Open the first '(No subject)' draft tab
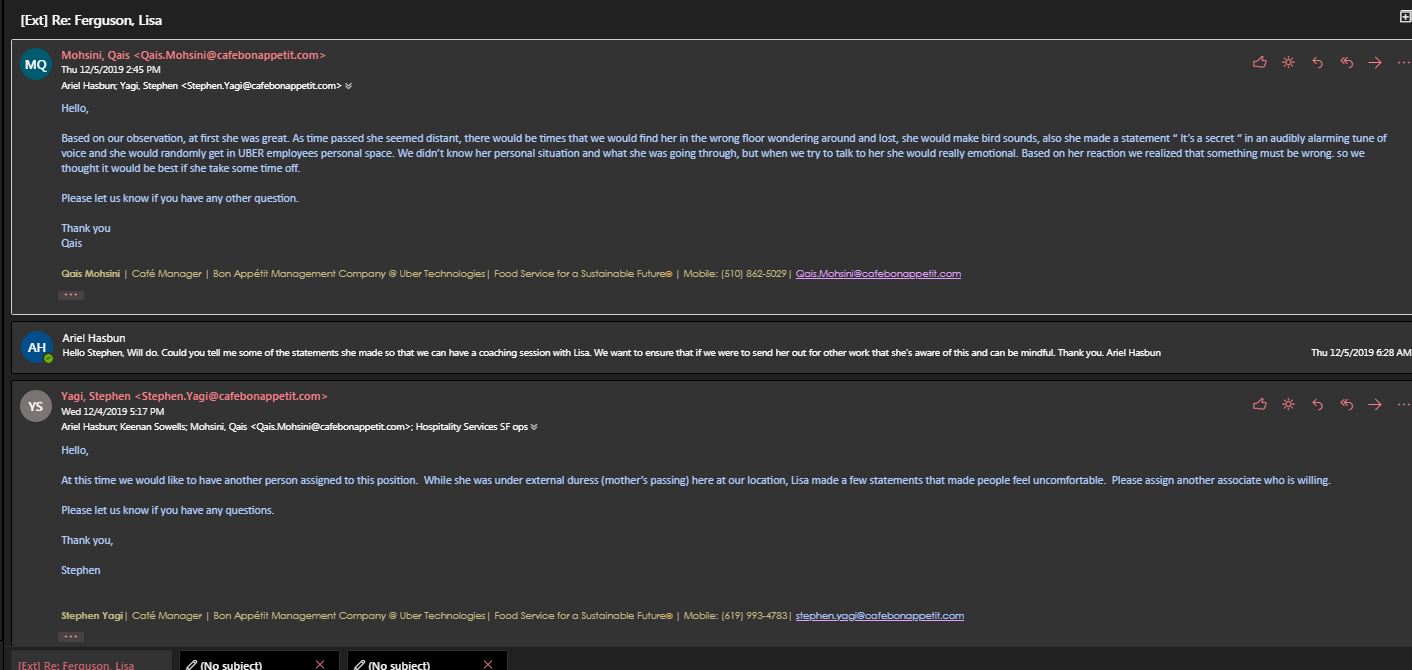The image size is (1412, 670). coord(230,664)
